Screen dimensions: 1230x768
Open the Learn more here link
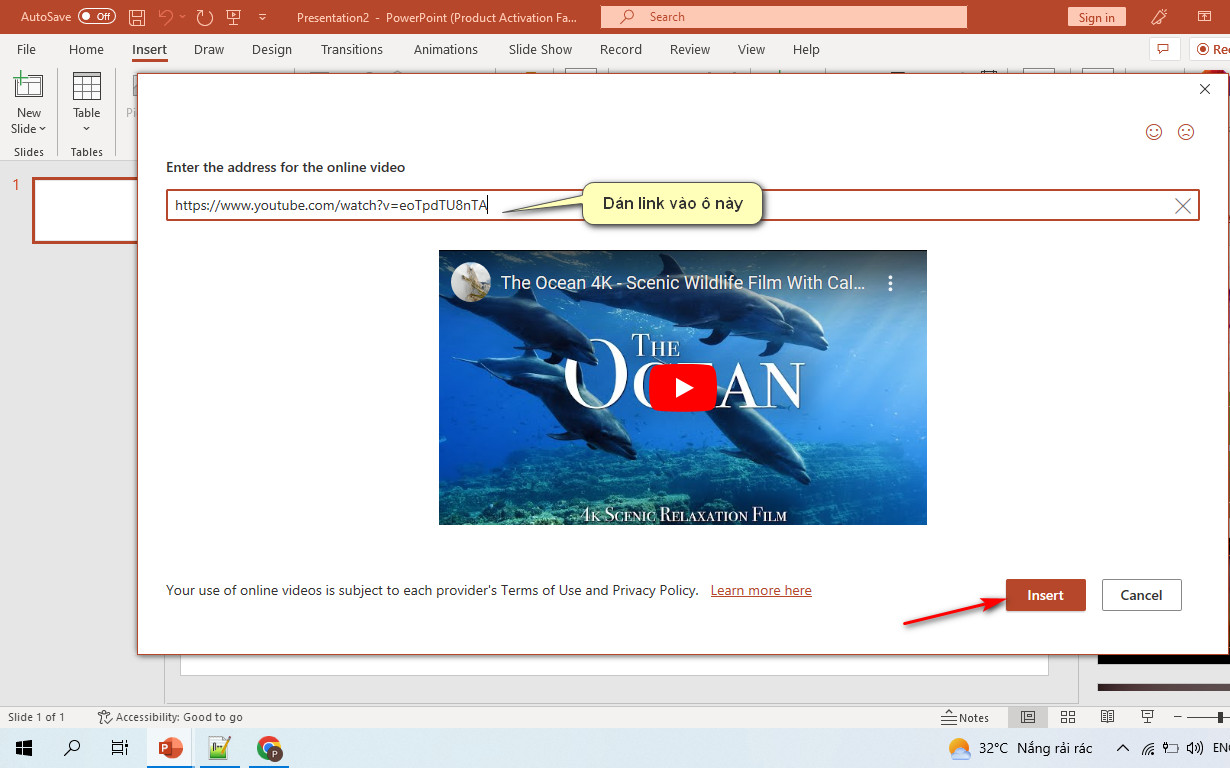coord(761,591)
